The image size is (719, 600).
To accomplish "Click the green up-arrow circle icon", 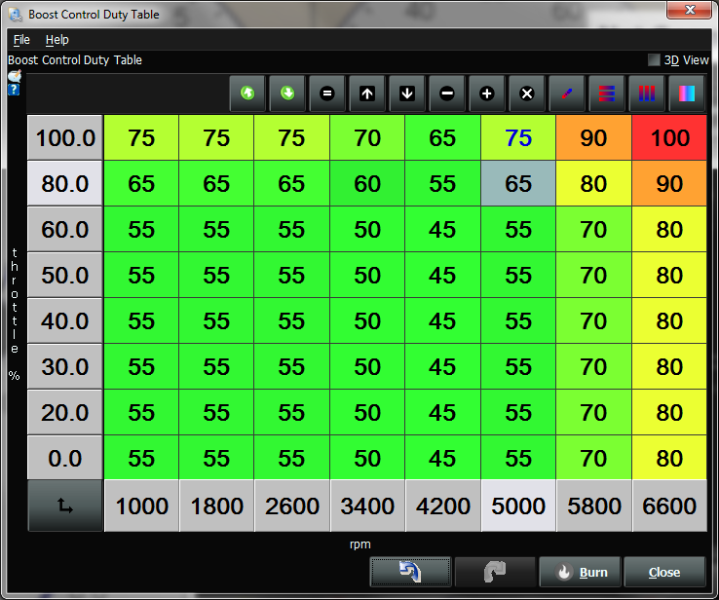I will (x=247, y=93).
